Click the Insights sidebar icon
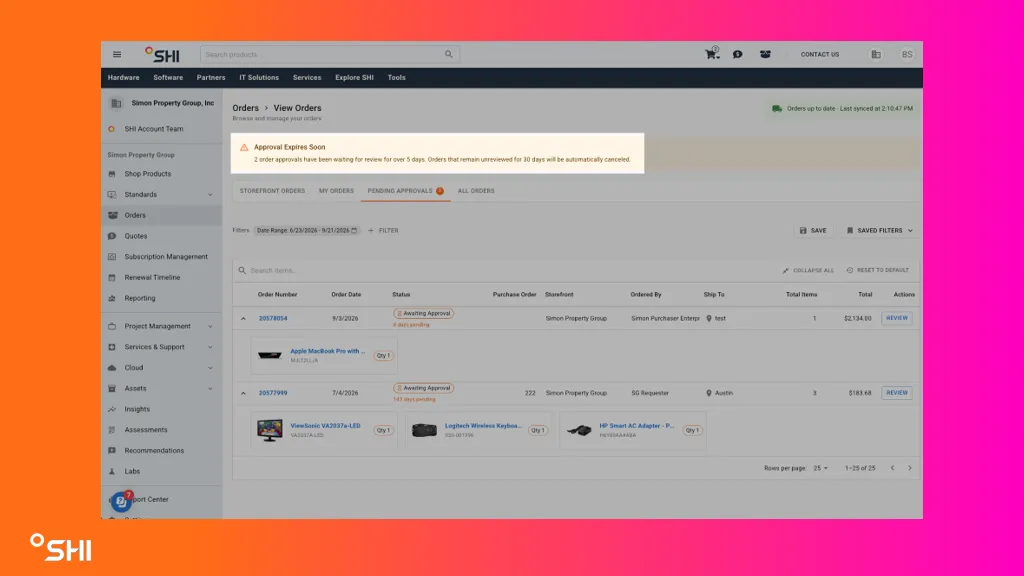 click(112, 409)
